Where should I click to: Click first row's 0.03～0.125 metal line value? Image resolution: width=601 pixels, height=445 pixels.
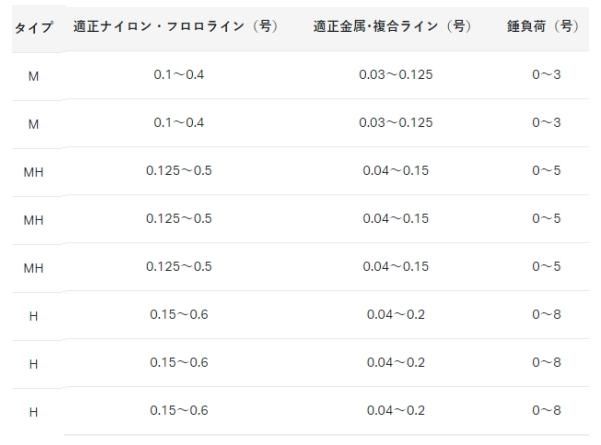coord(396,74)
